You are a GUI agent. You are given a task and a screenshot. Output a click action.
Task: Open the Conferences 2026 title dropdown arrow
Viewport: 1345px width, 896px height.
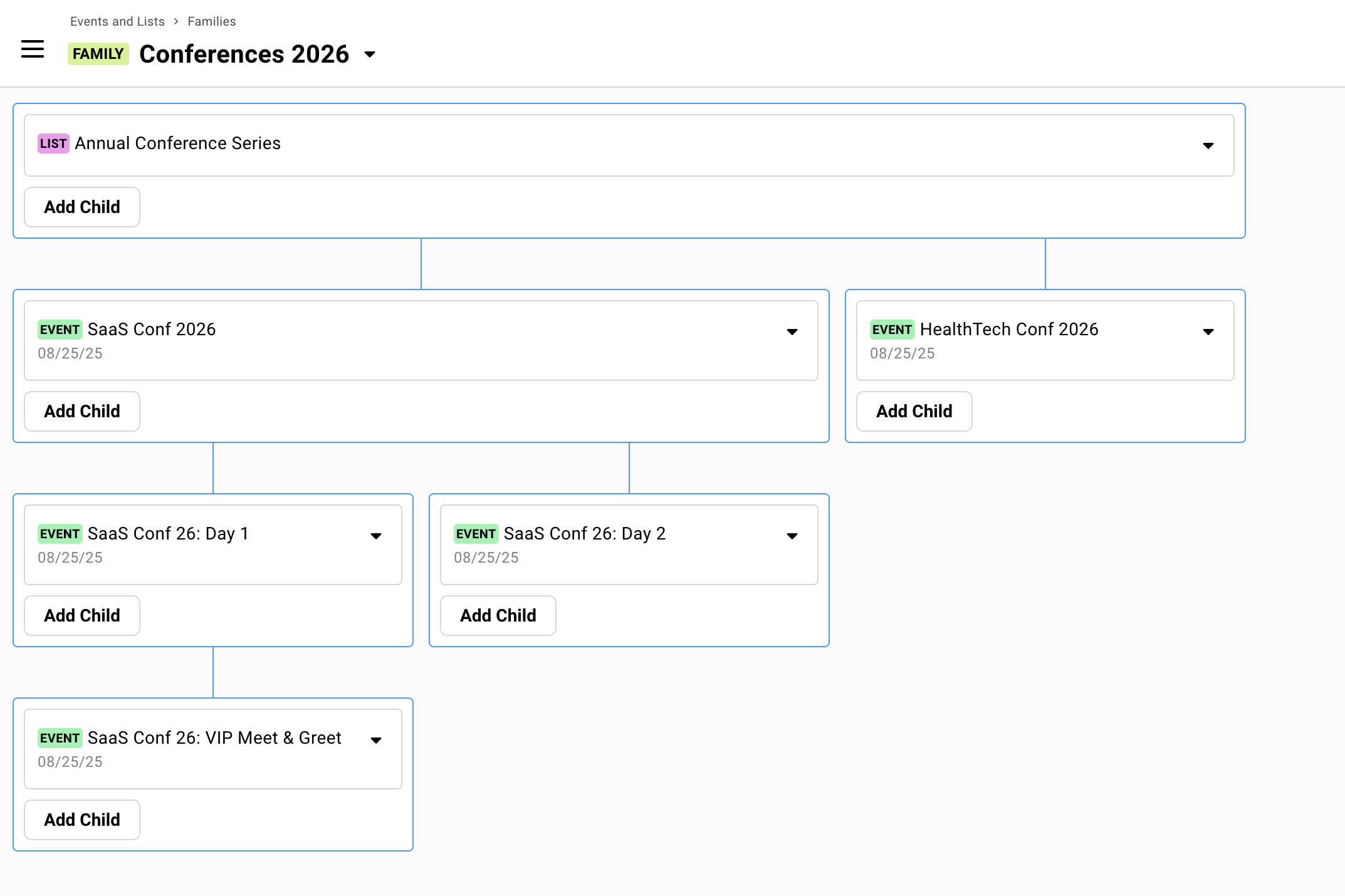coord(370,55)
